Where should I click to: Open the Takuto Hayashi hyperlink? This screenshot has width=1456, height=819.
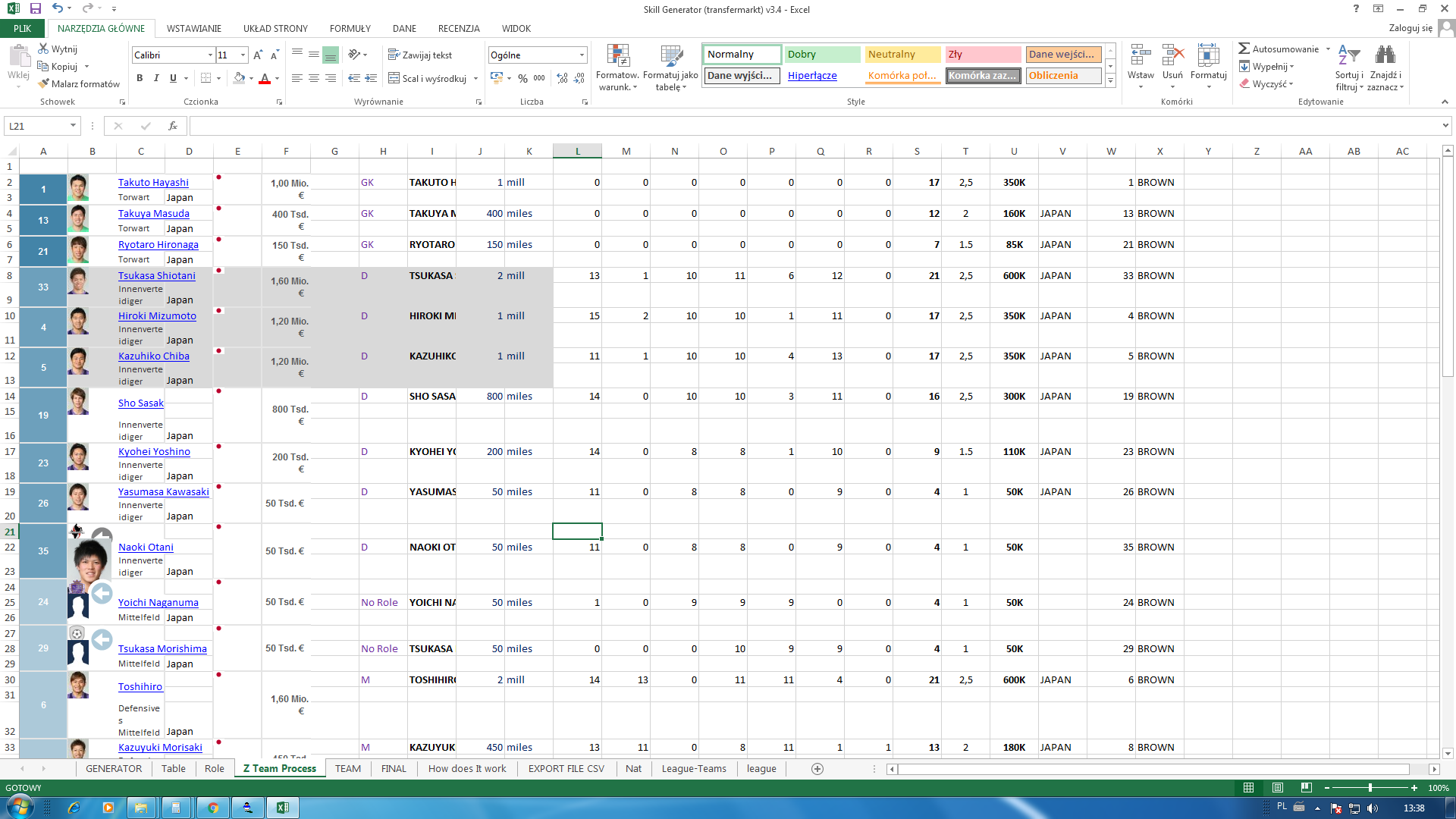point(153,182)
